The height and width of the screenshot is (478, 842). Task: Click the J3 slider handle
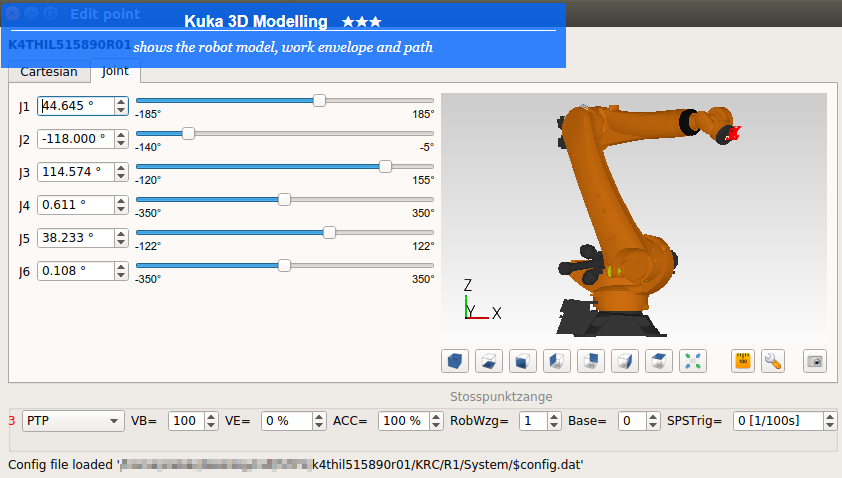tap(385, 166)
